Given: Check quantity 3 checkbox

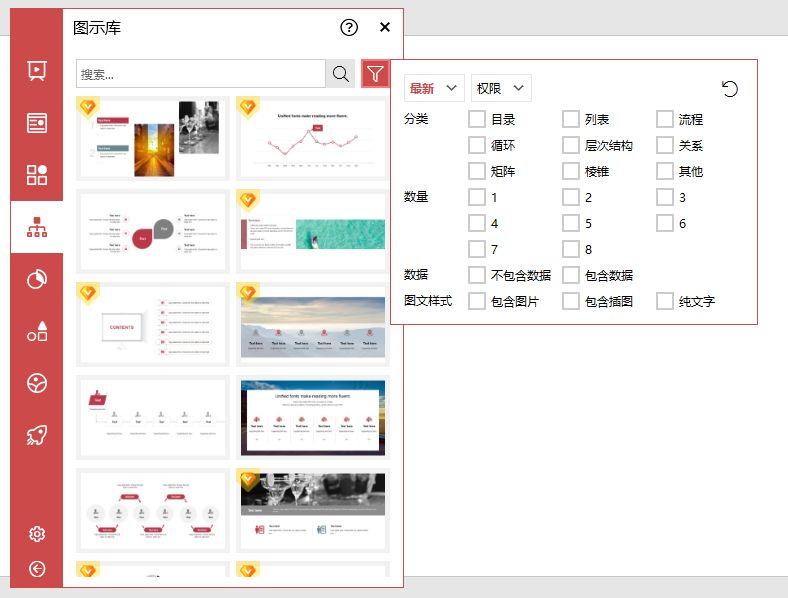Looking at the screenshot, I should [664, 197].
